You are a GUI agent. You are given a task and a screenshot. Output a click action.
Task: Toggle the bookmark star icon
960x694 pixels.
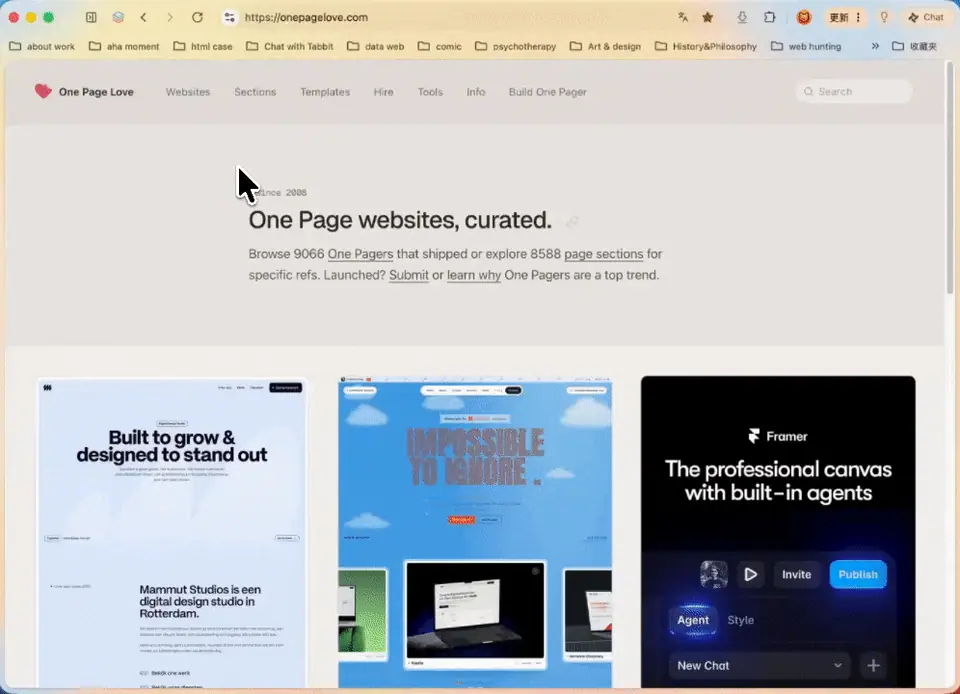pyautogui.click(x=708, y=17)
